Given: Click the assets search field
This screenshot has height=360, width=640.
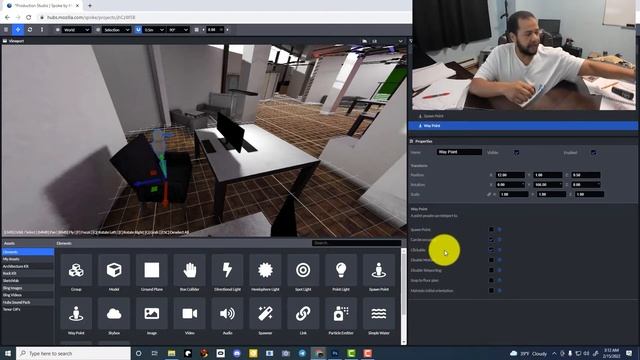Looking at the screenshot, I should (356, 243).
